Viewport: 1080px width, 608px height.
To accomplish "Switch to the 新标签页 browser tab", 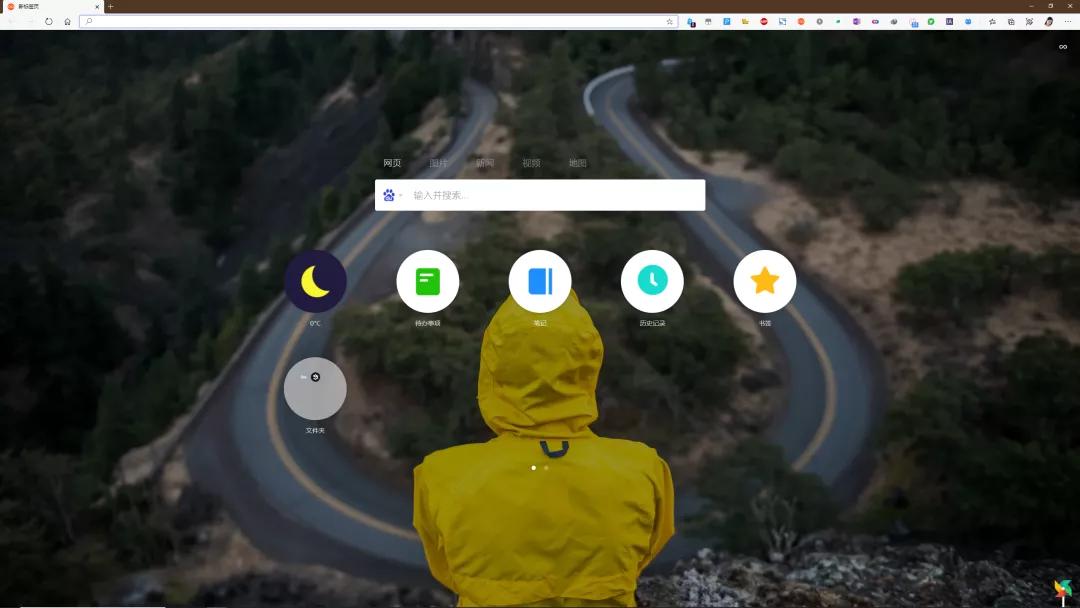I will pyautogui.click(x=52, y=6).
